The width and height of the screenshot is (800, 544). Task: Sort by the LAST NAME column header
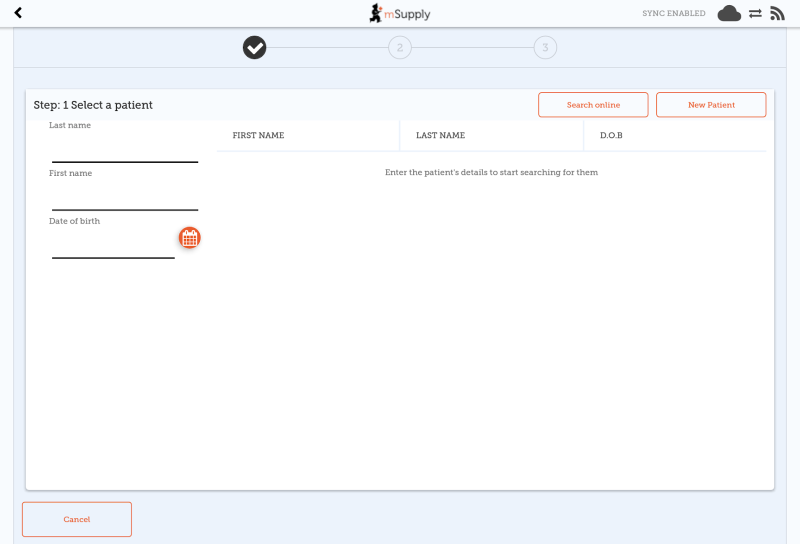[x=440, y=135]
